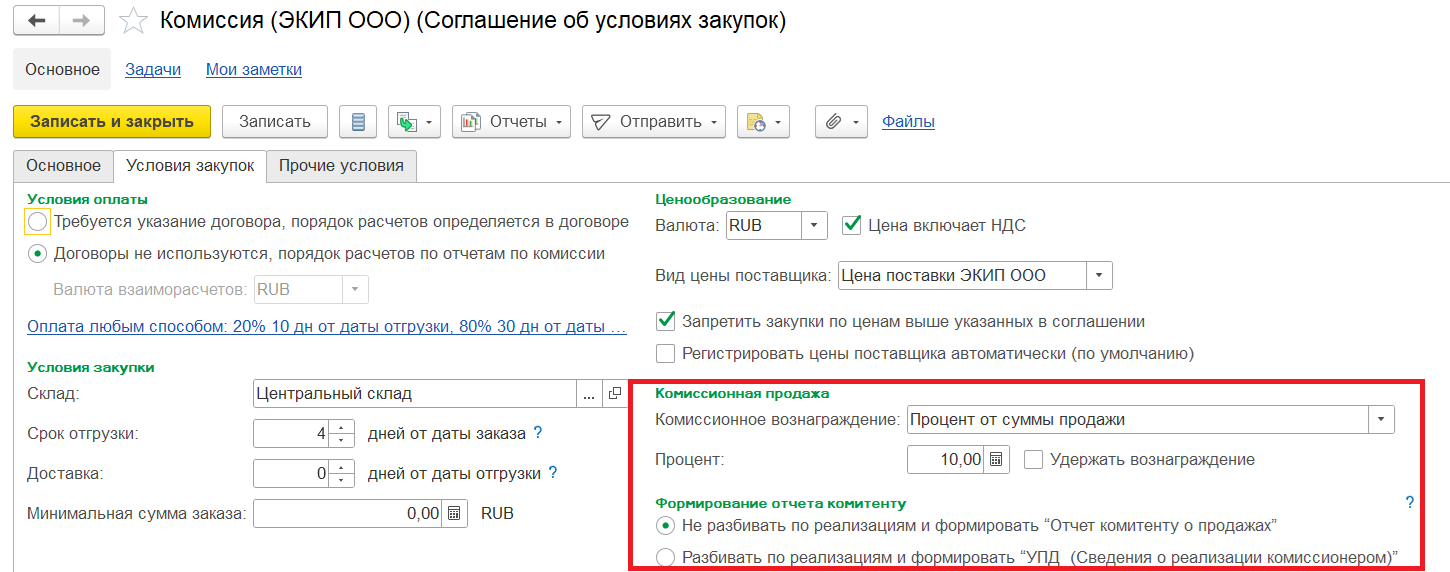Open calculator for Минимальная сумма заказа
Viewport: 1450px width, 572px height.
[x=454, y=513]
